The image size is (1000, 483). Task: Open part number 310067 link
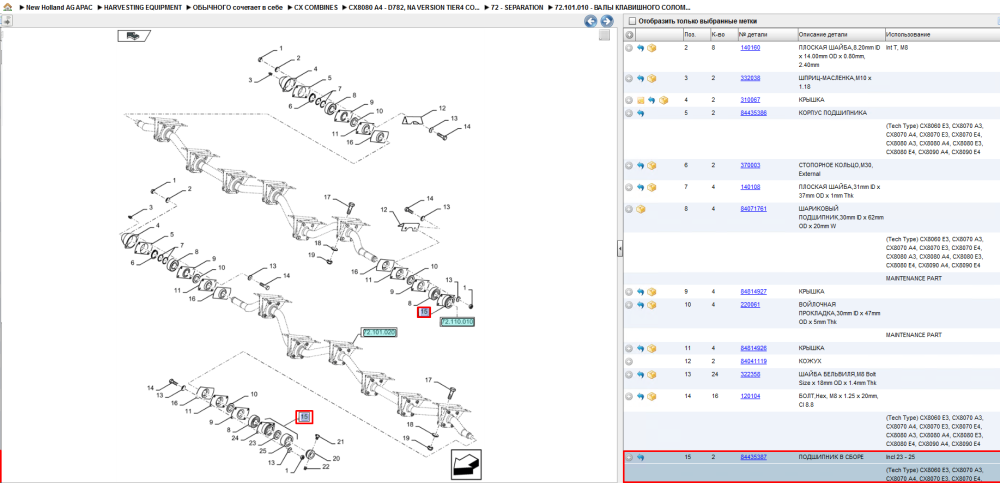[x=750, y=100]
